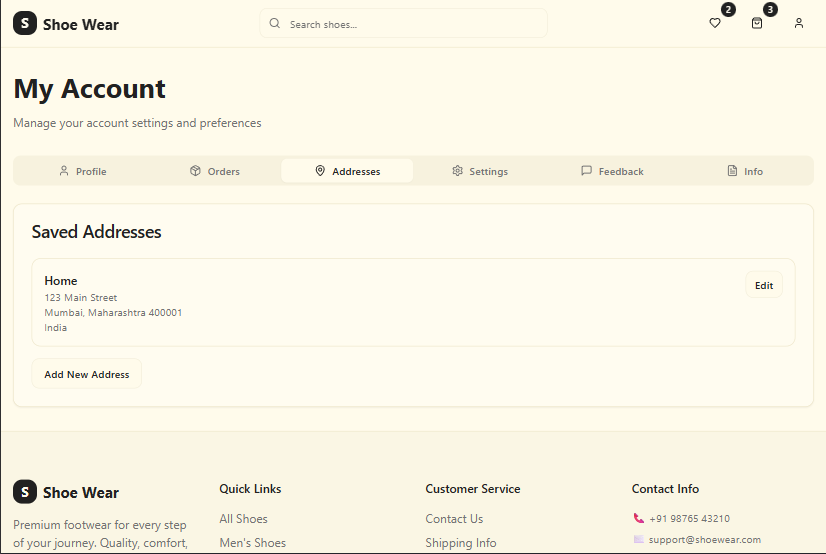The image size is (826, 554).
Task: Click the Shoe Wear header logo
Action: (x=66, y=24)
